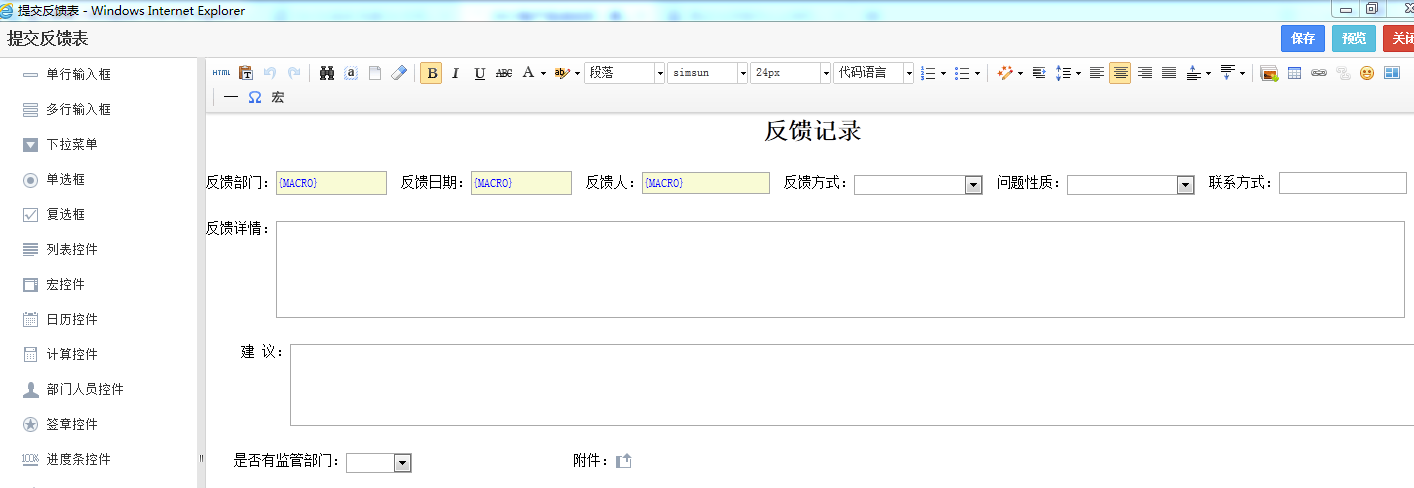Click the insert hyperlink chain icon
The width and height of the screenshot is (1414, 488).
(1318, 73)
